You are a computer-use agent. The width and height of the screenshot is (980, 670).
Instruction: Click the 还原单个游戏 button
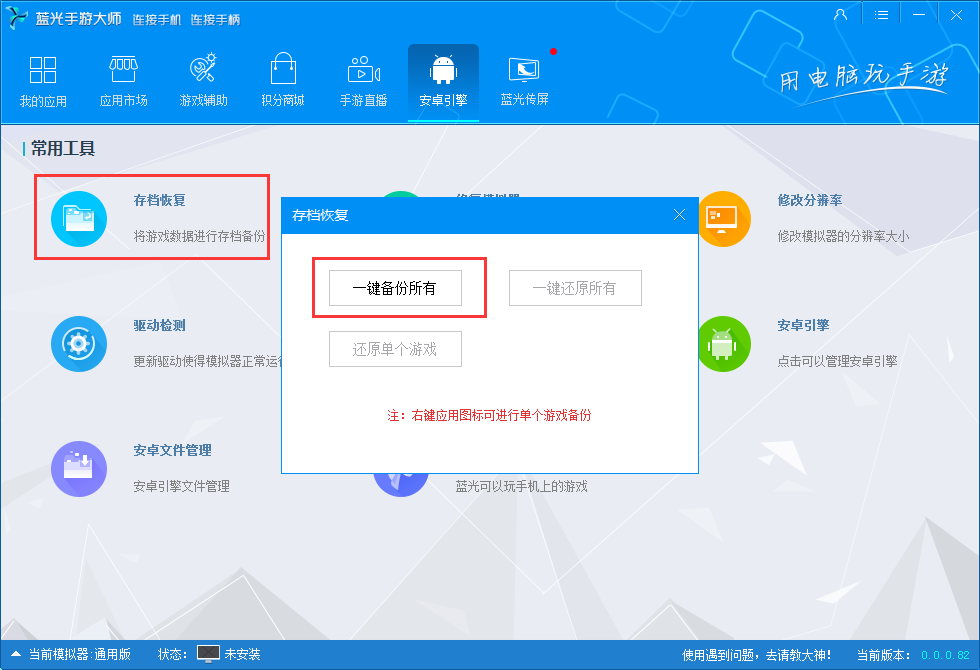click(x=395, y=349)
